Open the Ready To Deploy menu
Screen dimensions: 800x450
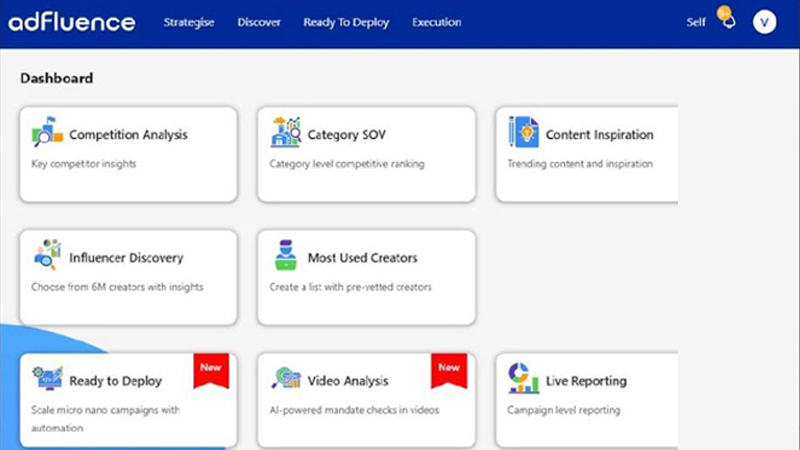pos(346,22)
